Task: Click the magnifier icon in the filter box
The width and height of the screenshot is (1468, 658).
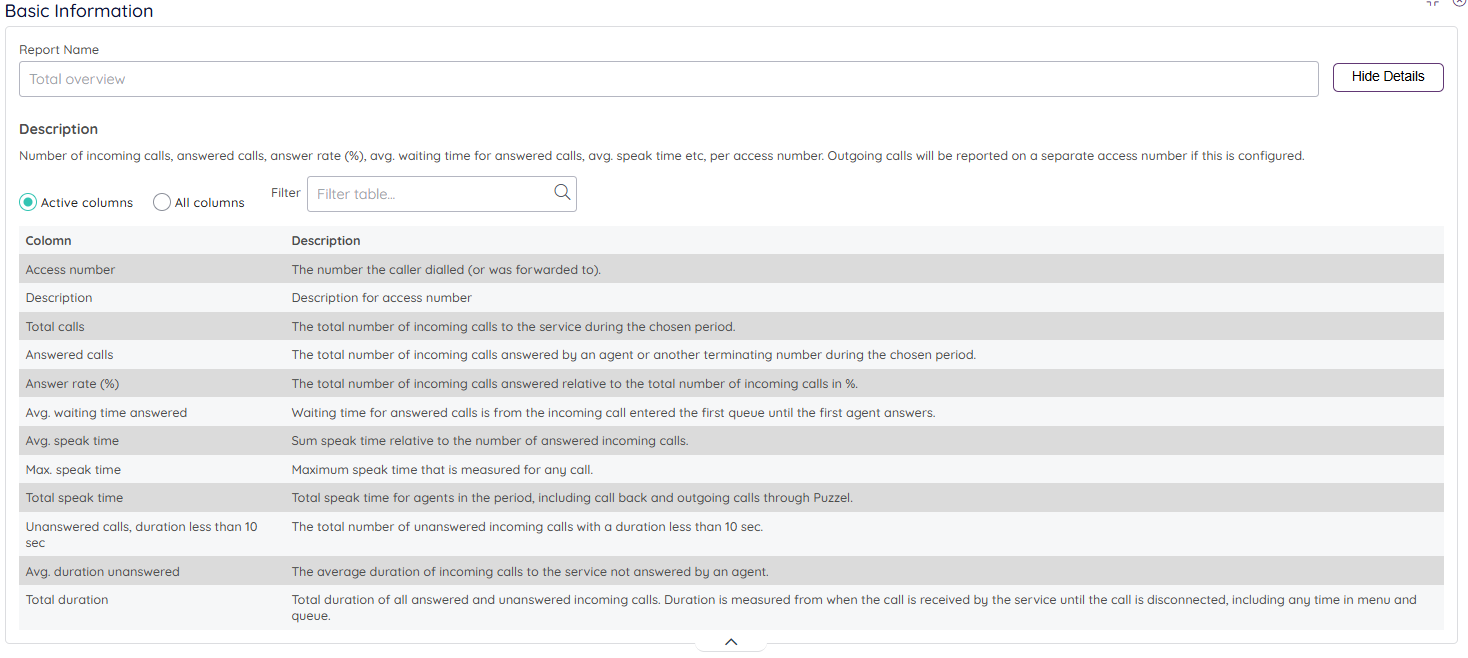Action: point(562,193)
